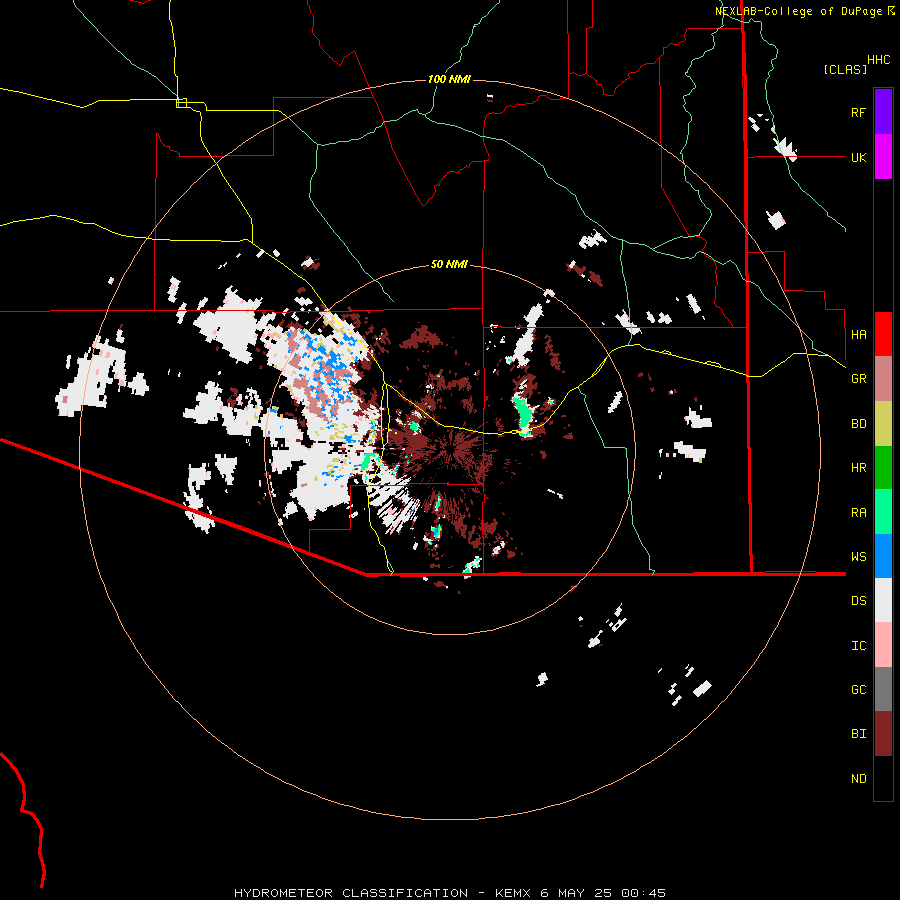Screen dimensions: 900x900
Task: Click the GR legend label
Action: tap(858, 379)
